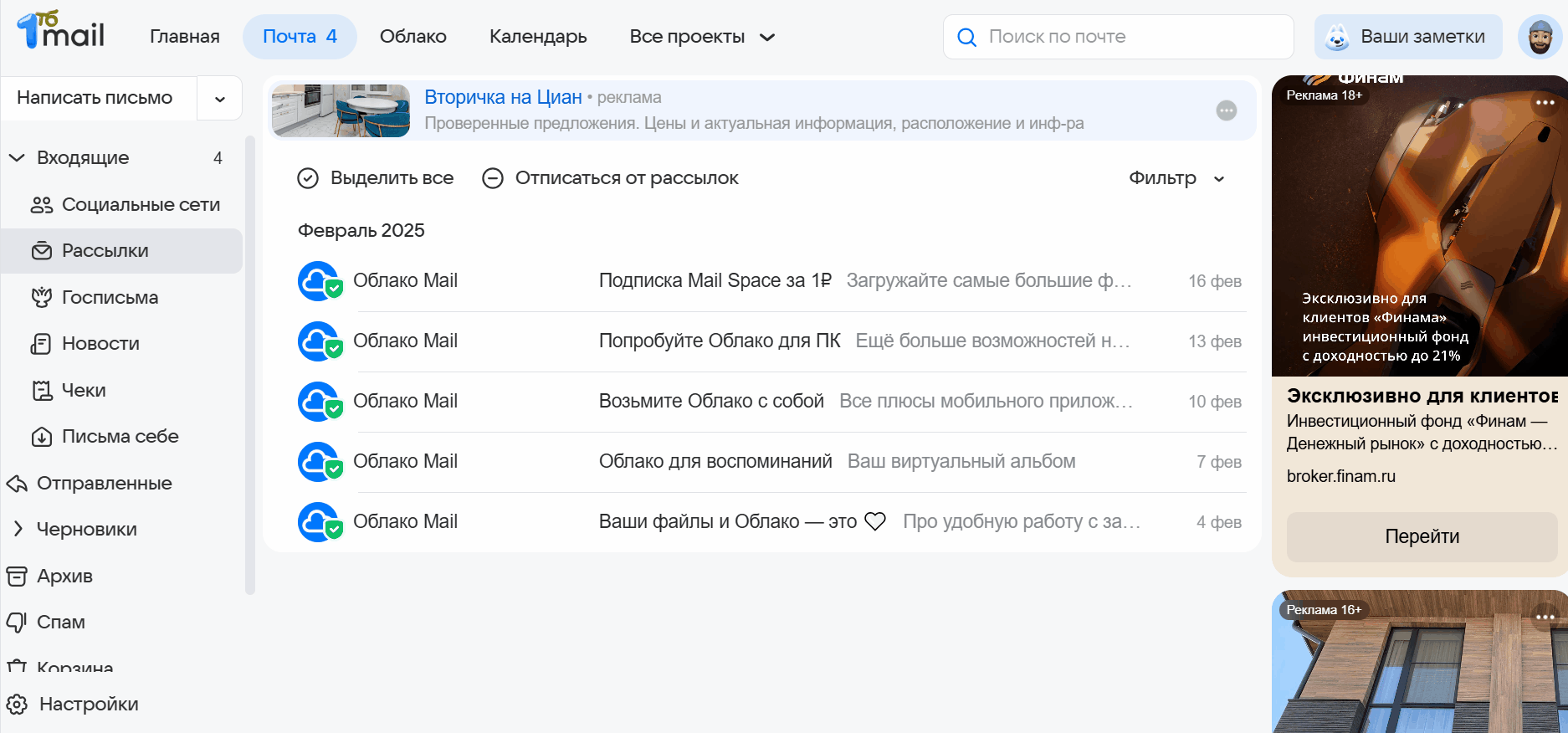Select the Возьмите Облако с собой avatar
The width and height of the screenshot is (1568, 733).
coord(319,402)
